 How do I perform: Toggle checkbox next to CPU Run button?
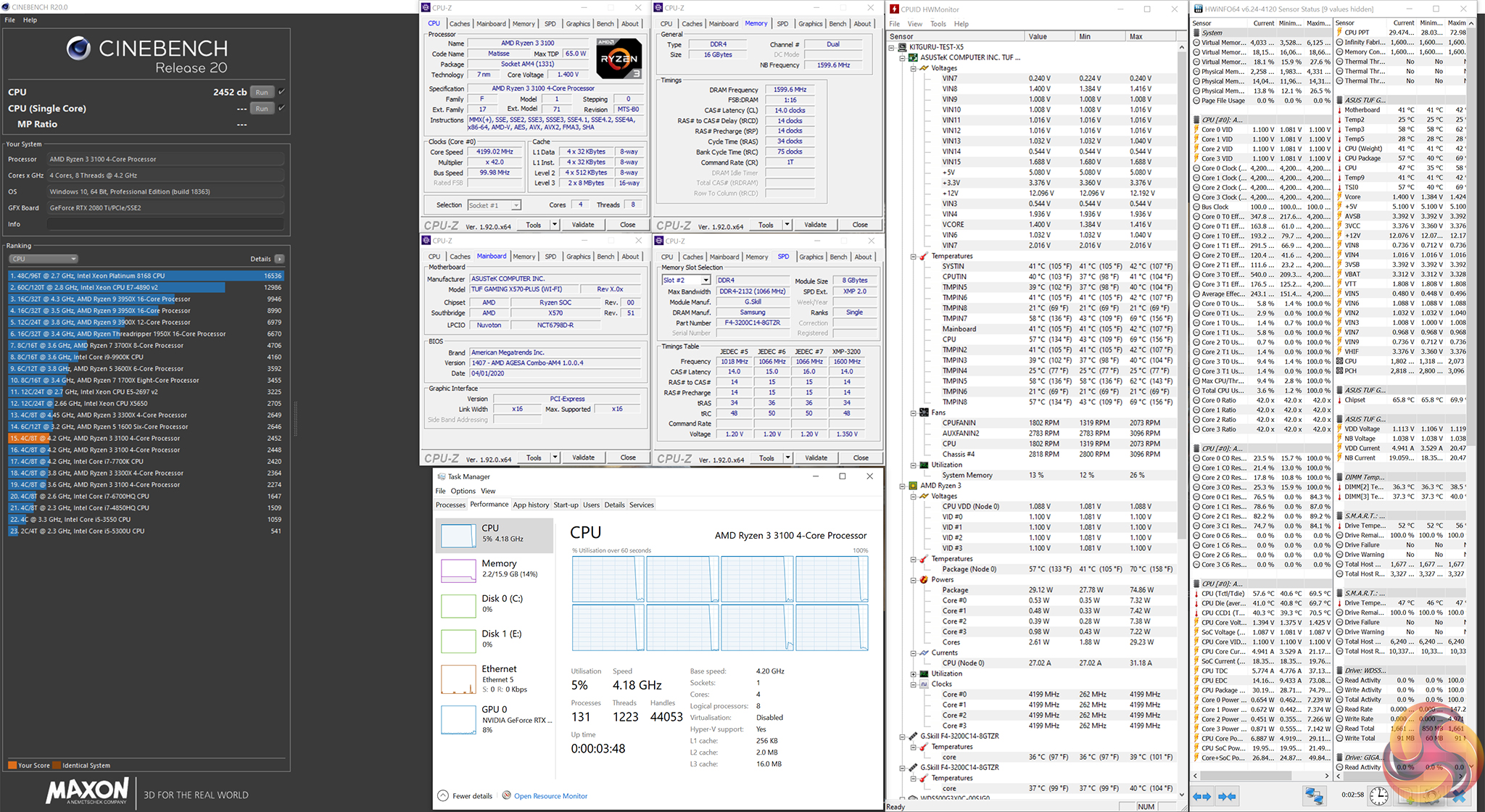(x=281, y=92)
